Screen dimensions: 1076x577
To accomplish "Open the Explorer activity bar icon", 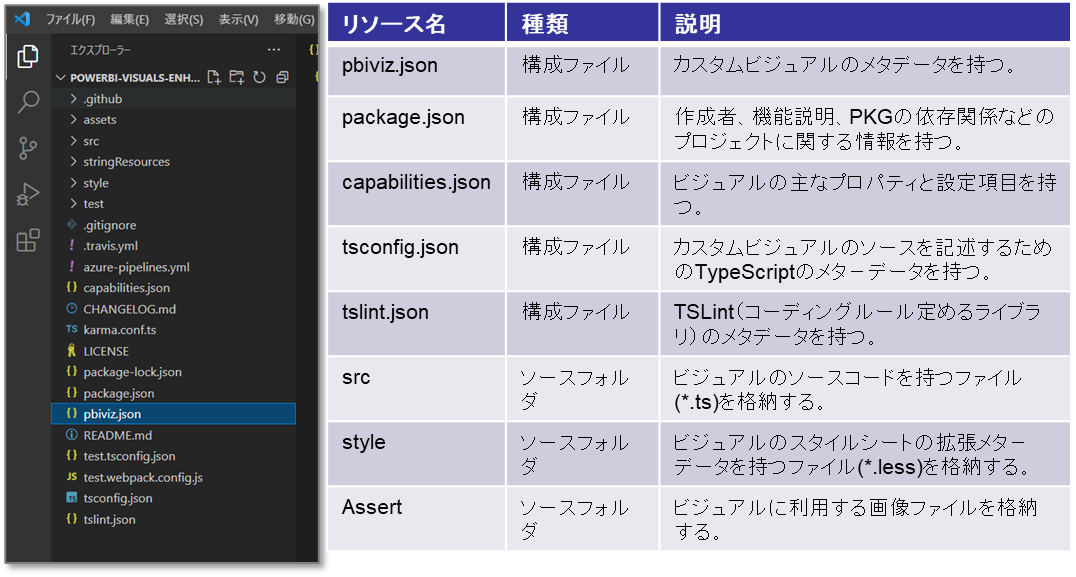I will point(27,56).
